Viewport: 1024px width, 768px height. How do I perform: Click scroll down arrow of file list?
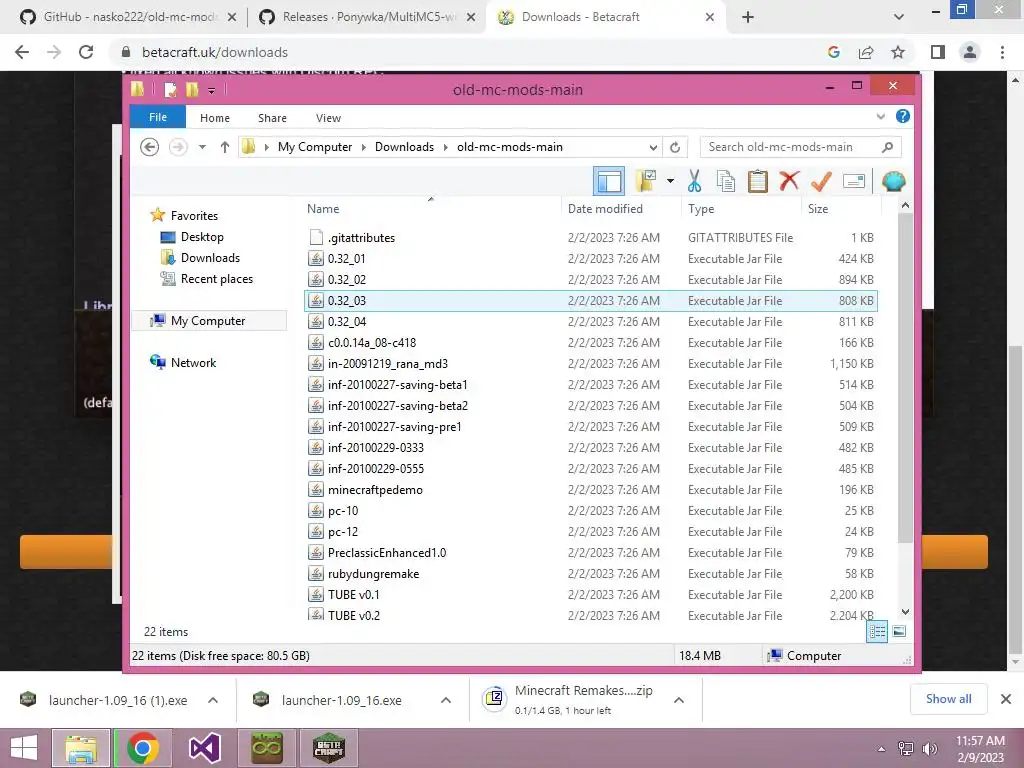905,612
